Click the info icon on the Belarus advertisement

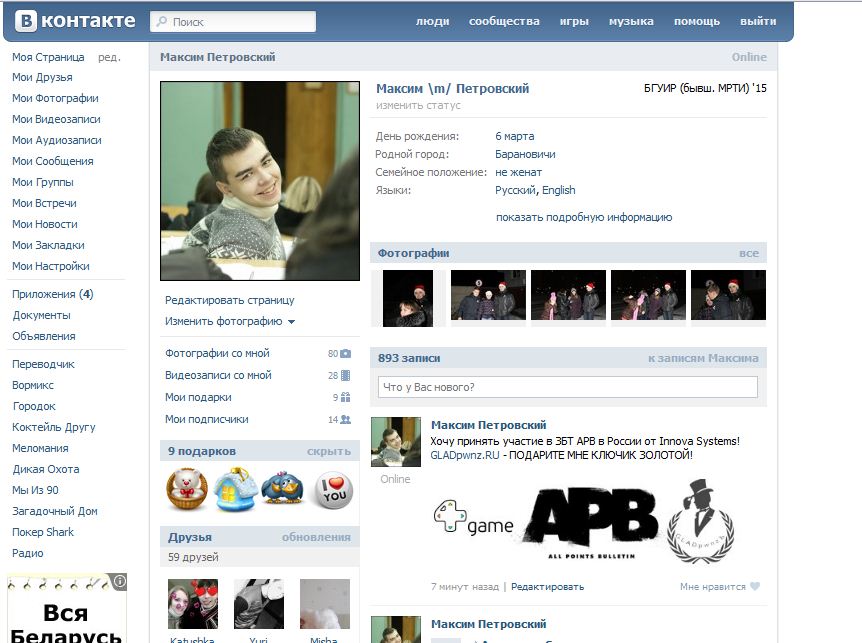click(120, 581)
